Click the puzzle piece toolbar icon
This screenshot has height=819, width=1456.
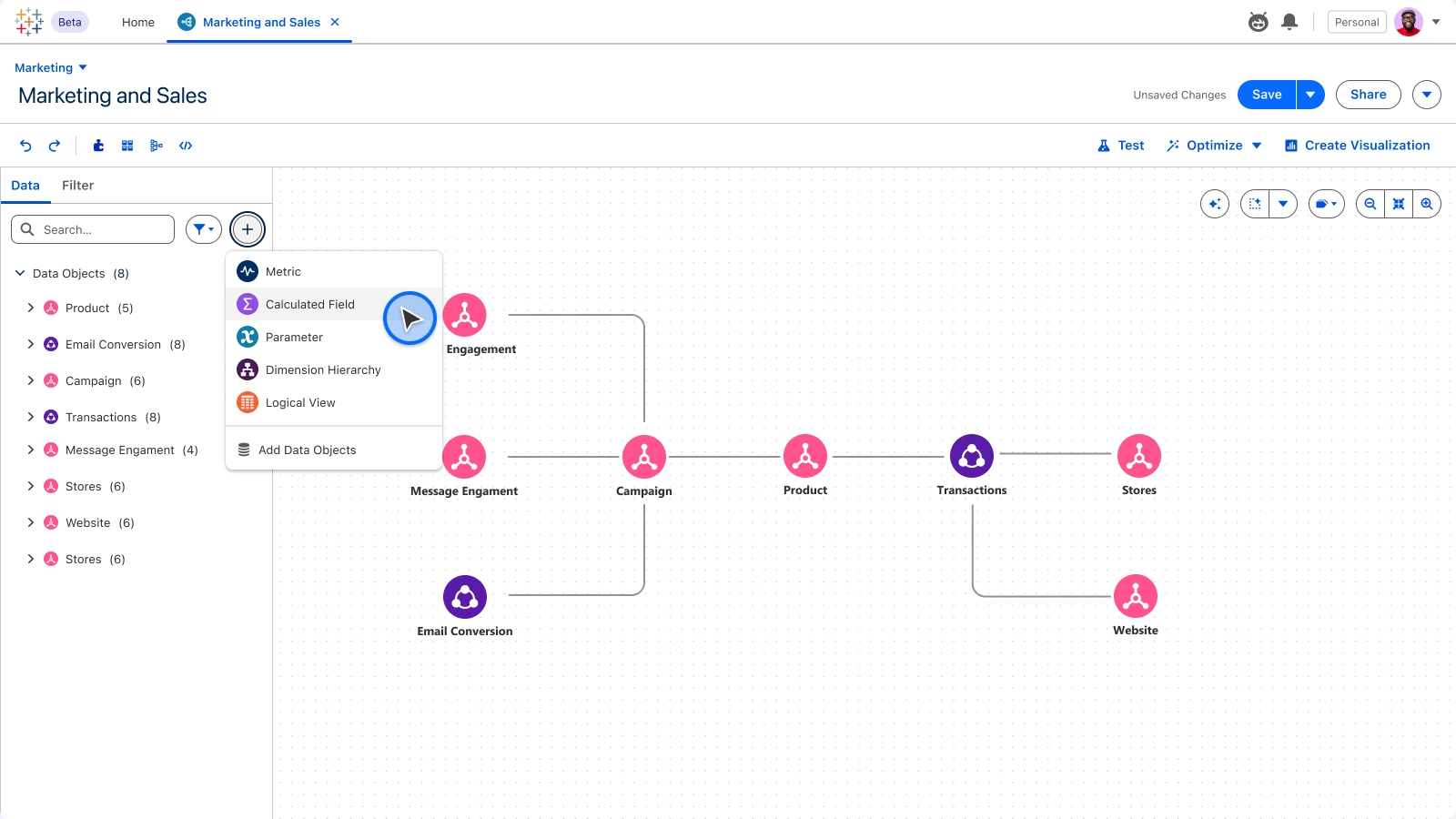tap(98, 146)
